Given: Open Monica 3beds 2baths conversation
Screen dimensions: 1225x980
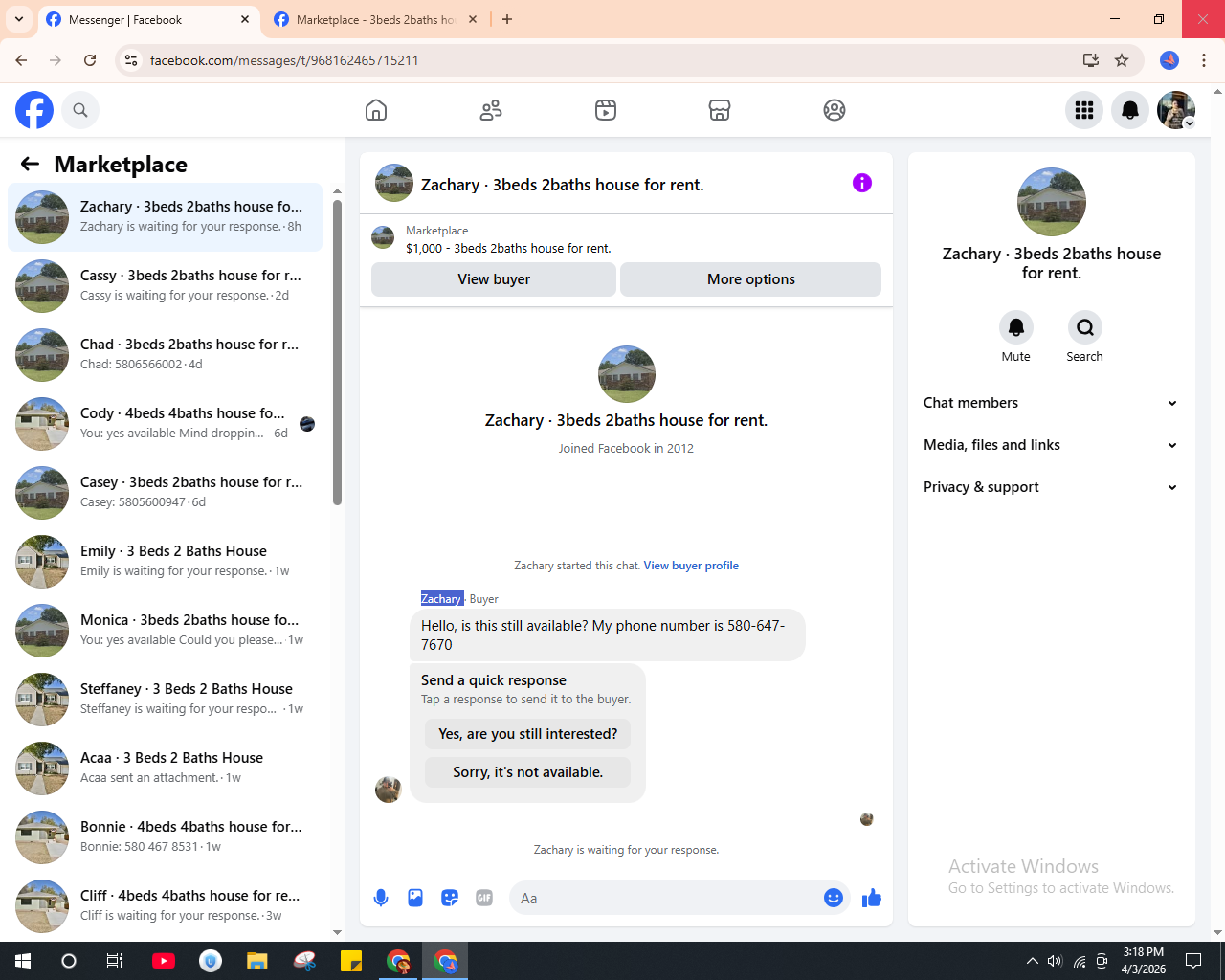Looking at the screenshot, I should tap(166, 631).
